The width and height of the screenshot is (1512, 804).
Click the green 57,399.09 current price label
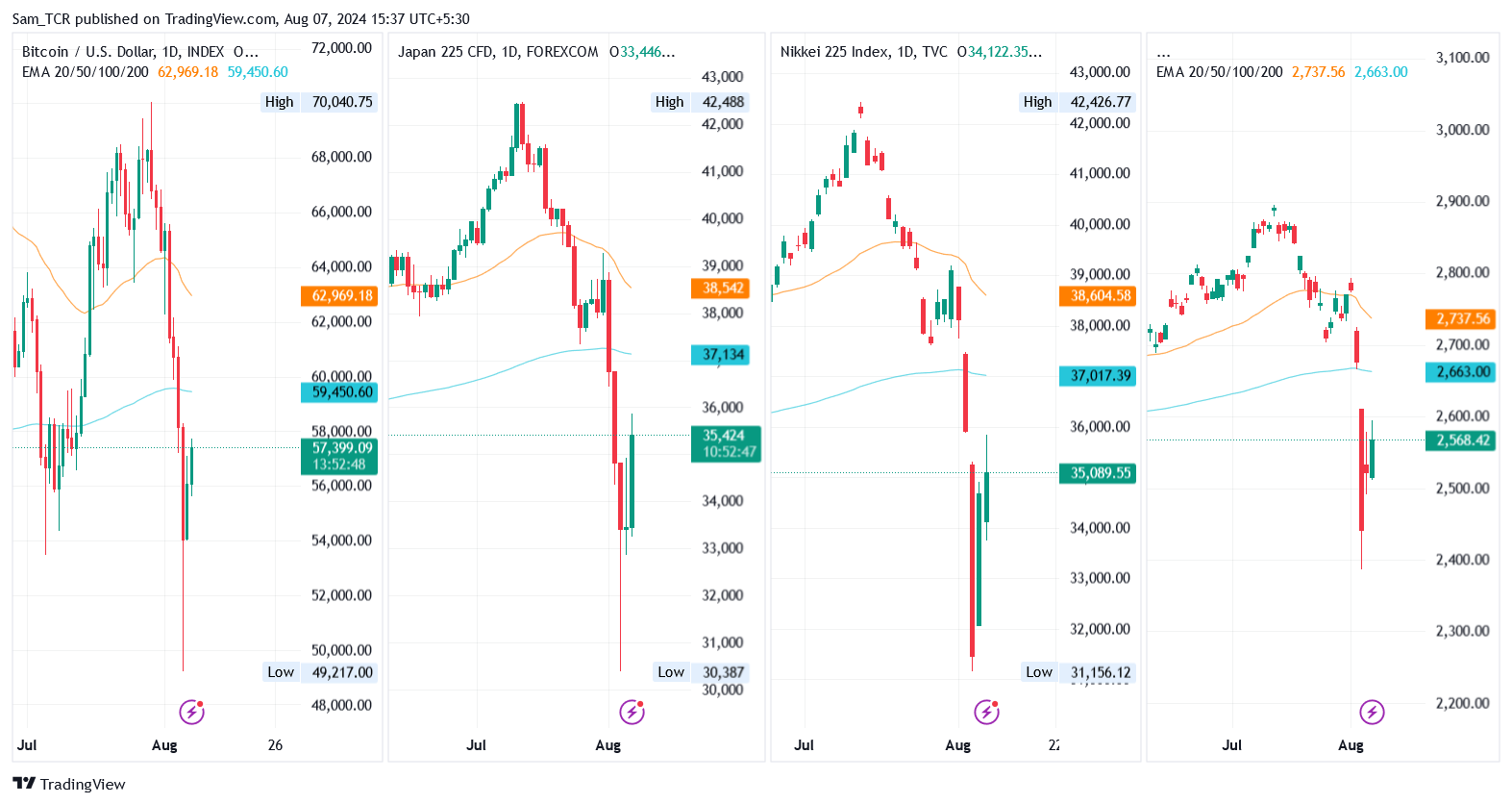[x=341, y=448]
